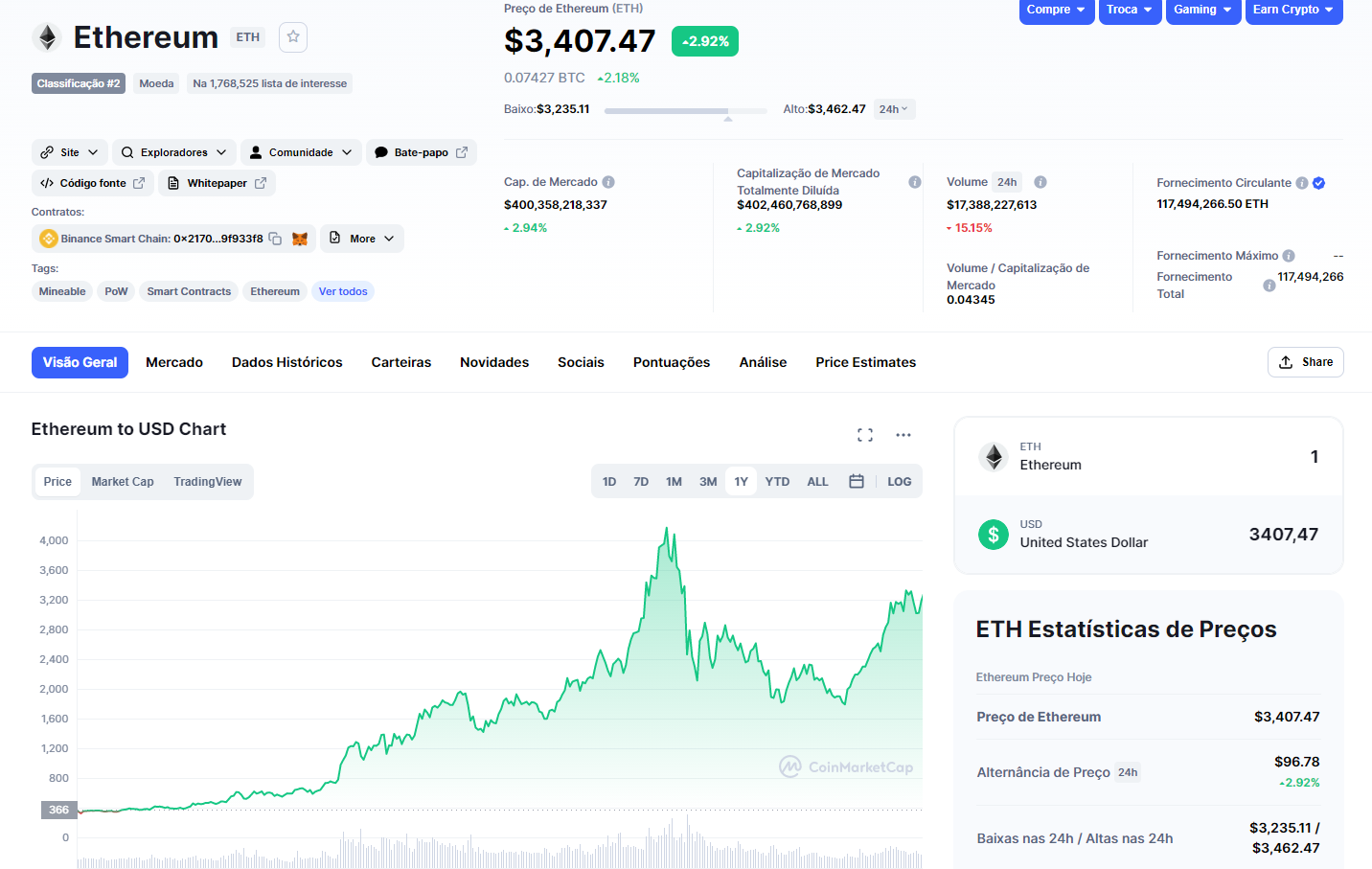Click the 366 start-price label on chart axis
The height and width of the screenshot is (869, 1372).
(58, 810)
